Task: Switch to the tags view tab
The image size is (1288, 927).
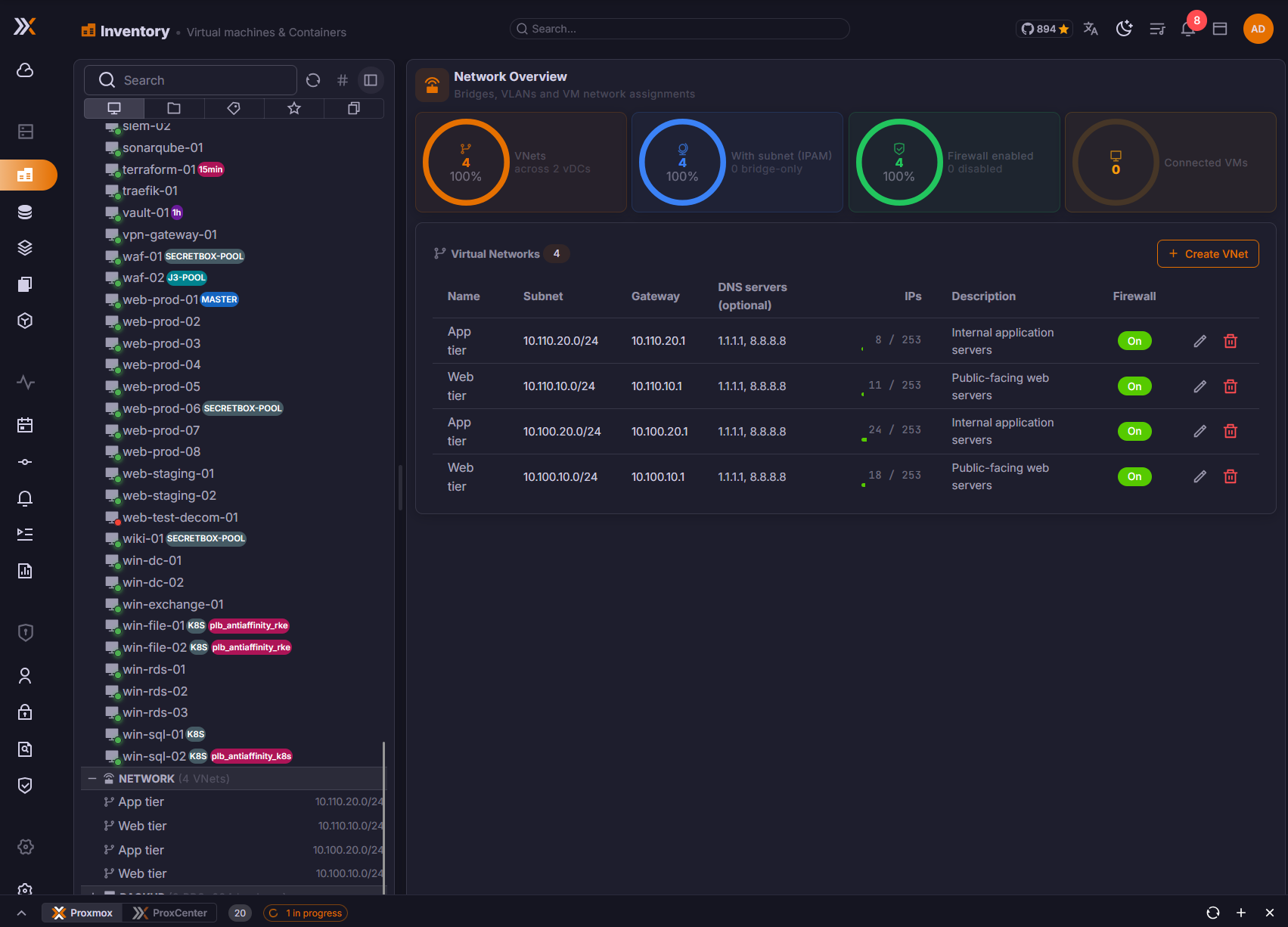Action: [x=234, y=108]
